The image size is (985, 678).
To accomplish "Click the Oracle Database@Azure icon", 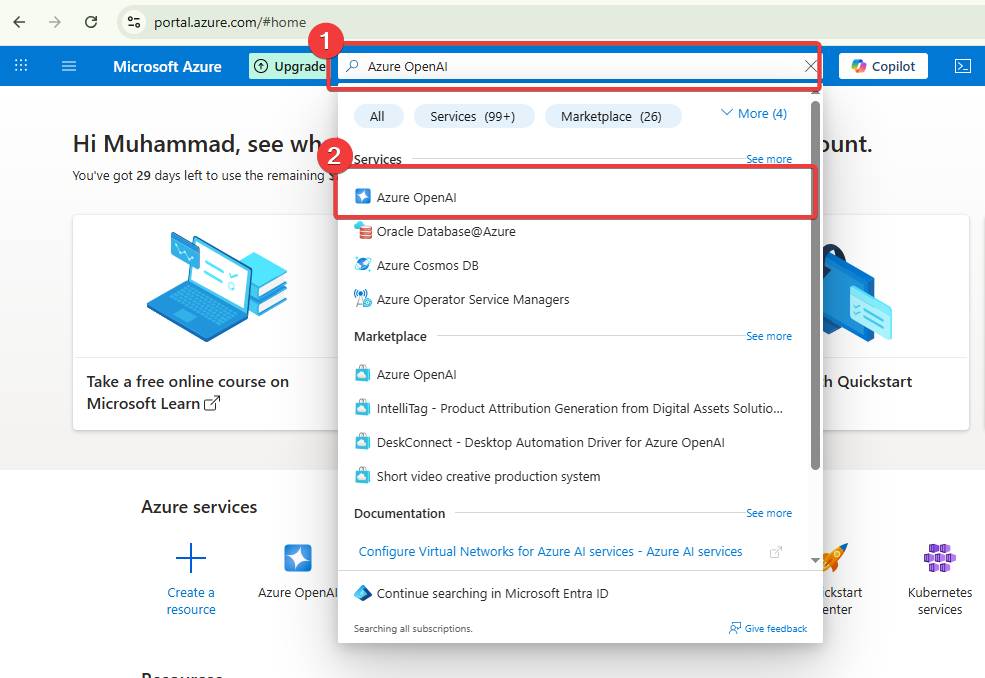I will point(362,231).
